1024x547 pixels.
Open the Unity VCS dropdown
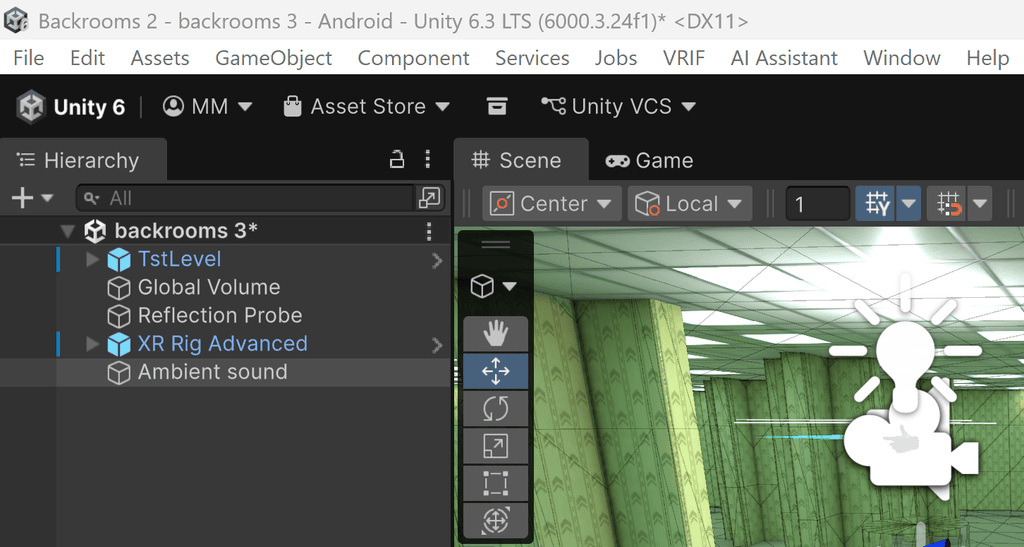(618, 106)
